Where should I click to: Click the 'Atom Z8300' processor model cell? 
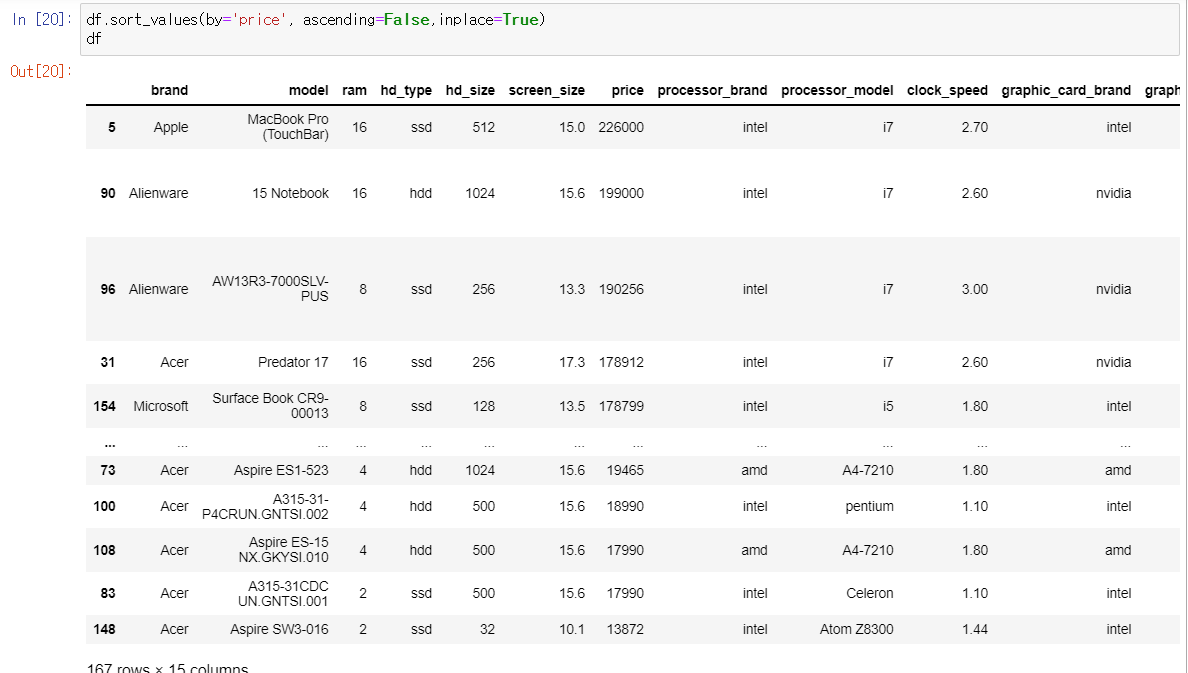click(856, 630)
